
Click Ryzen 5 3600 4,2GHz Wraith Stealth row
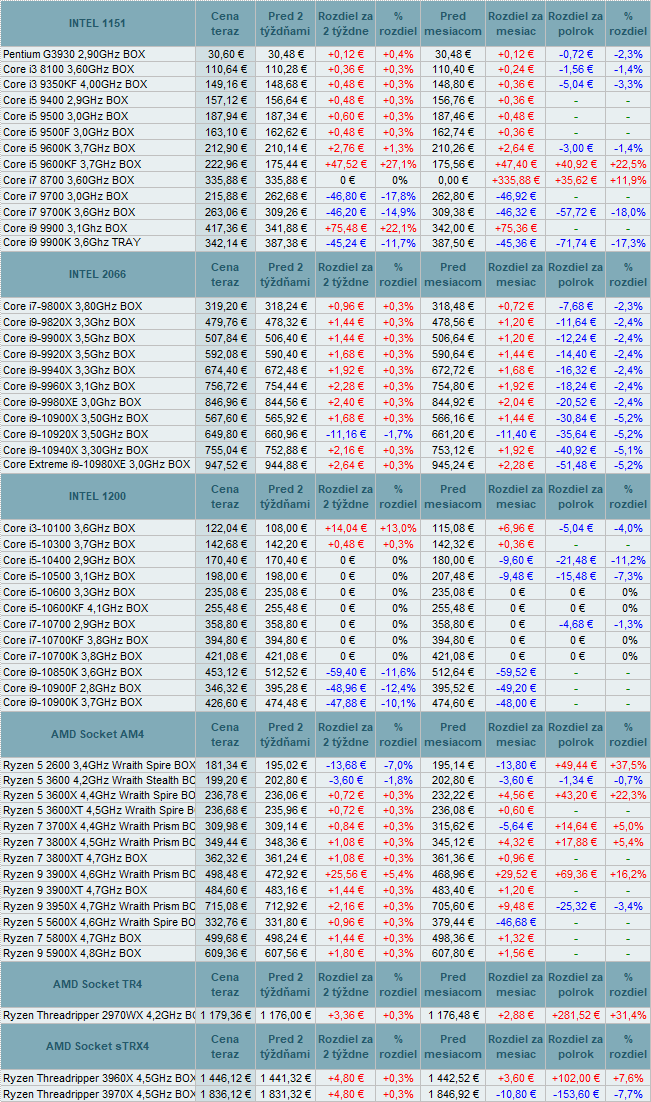click(x=98, y=780)
